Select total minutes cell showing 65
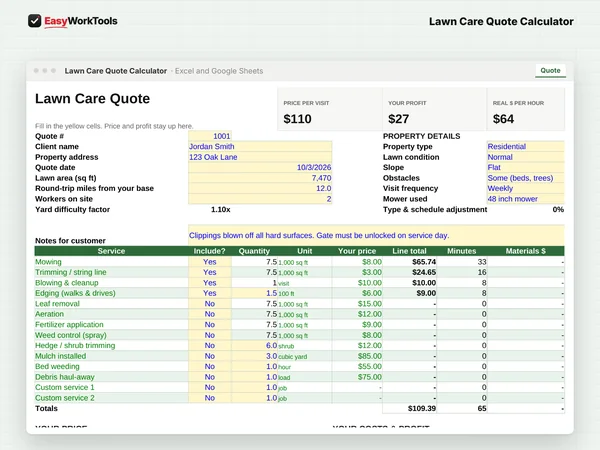Viewport: 600px width, 450px height. (x=462, y=408)
